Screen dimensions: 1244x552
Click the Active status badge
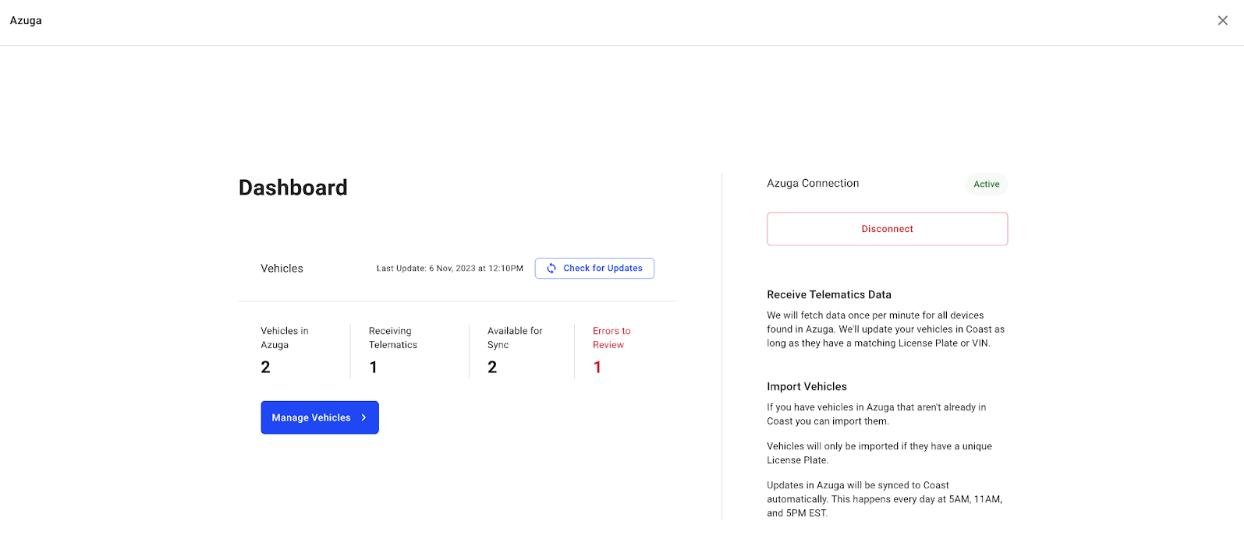[x=987, y=184]
